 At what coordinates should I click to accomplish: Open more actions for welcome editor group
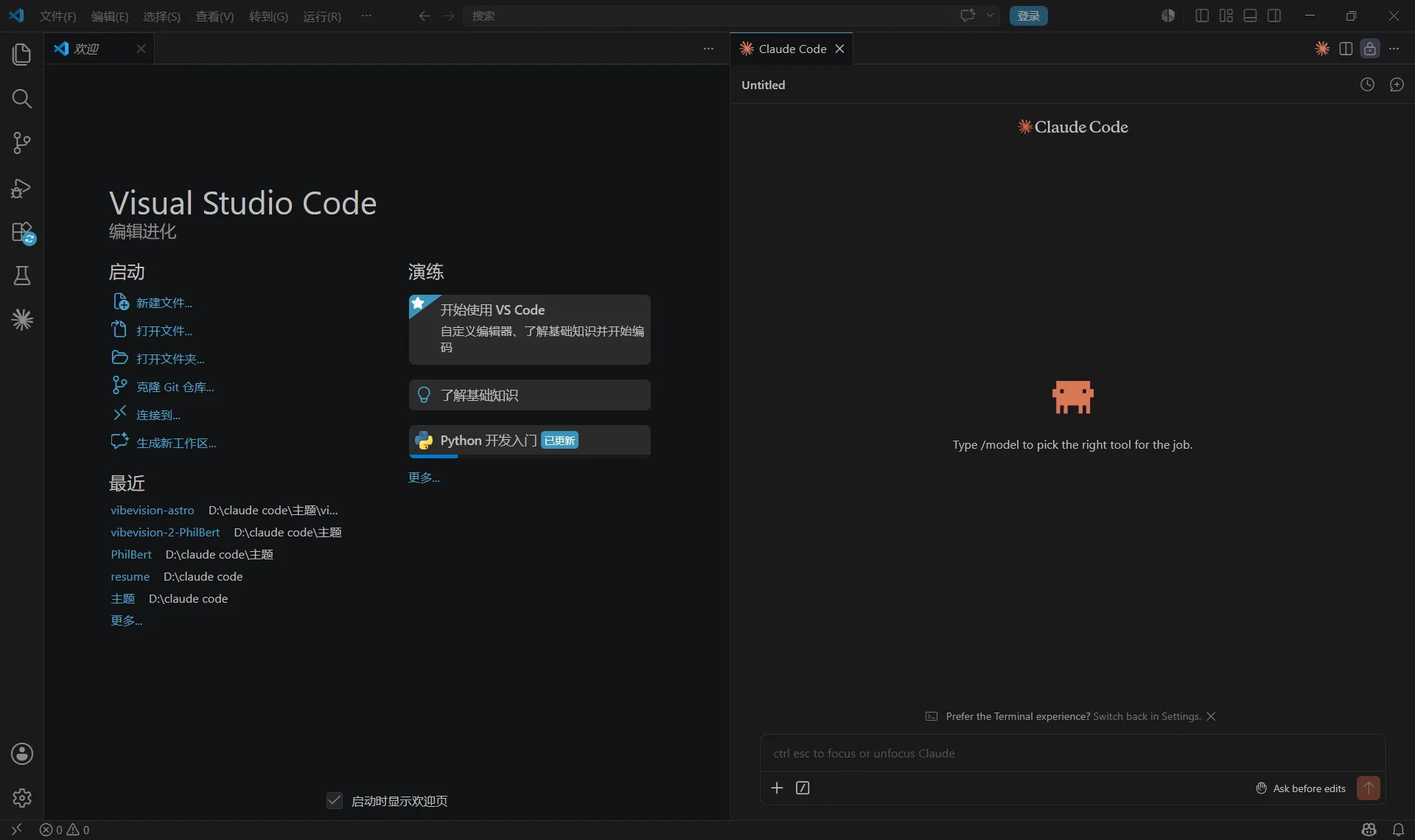click(708, 49)
